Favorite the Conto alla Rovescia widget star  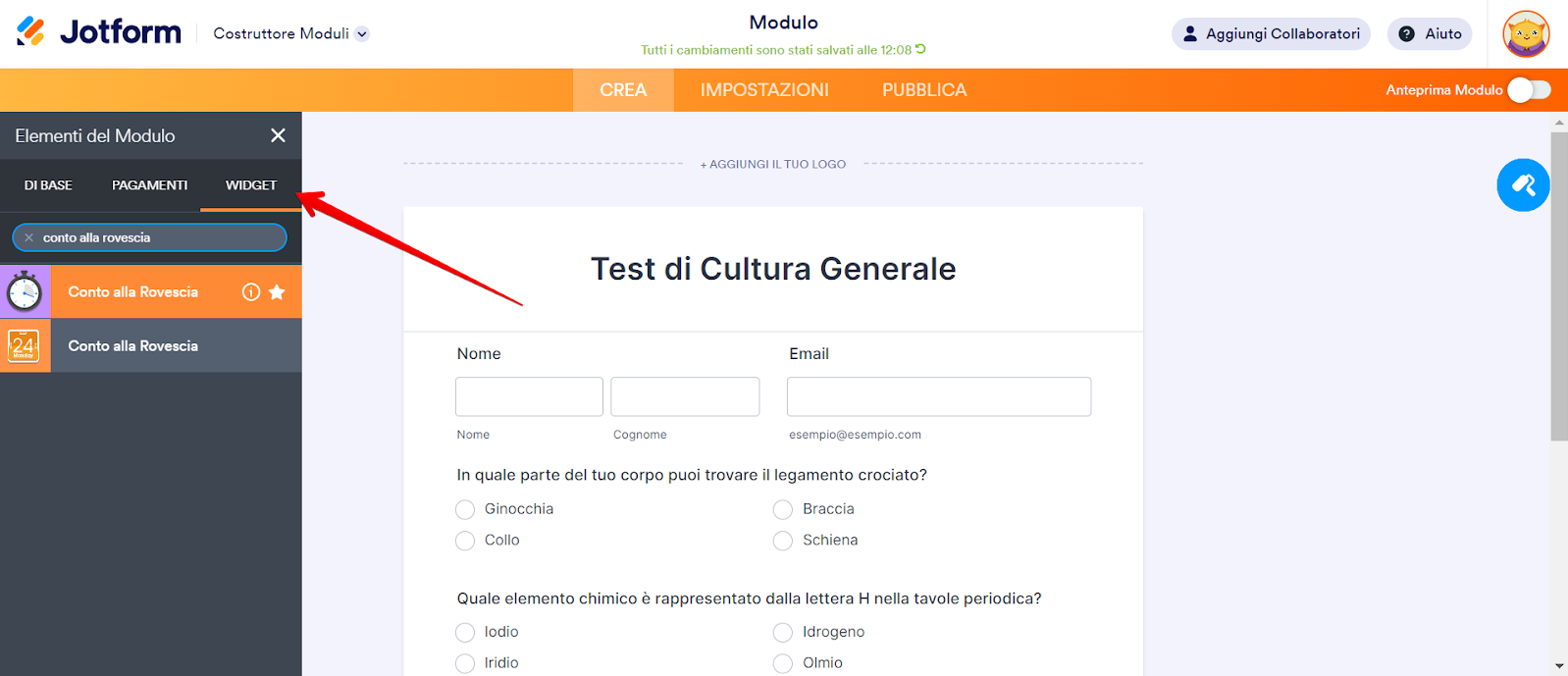point(277,292)
